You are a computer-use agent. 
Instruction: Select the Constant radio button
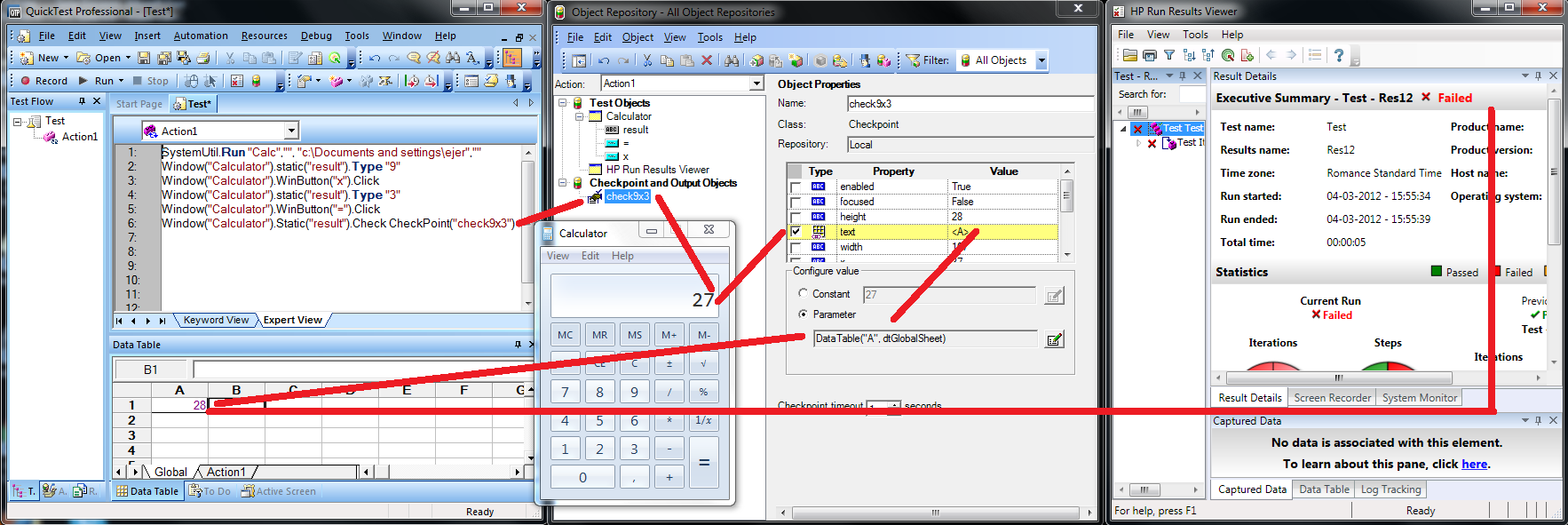coord(803,293)
